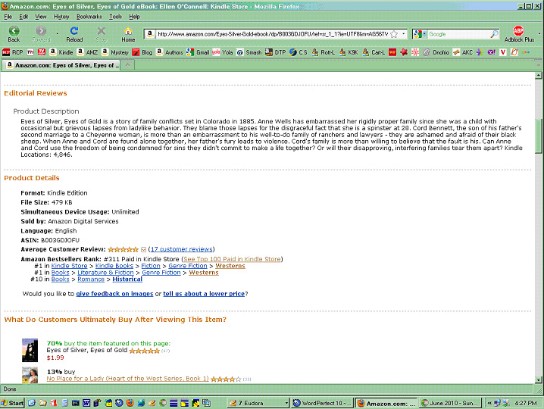Follow the tell us about a lower price link
Viewport: 544px width, 409px height.
coord(204,293)
